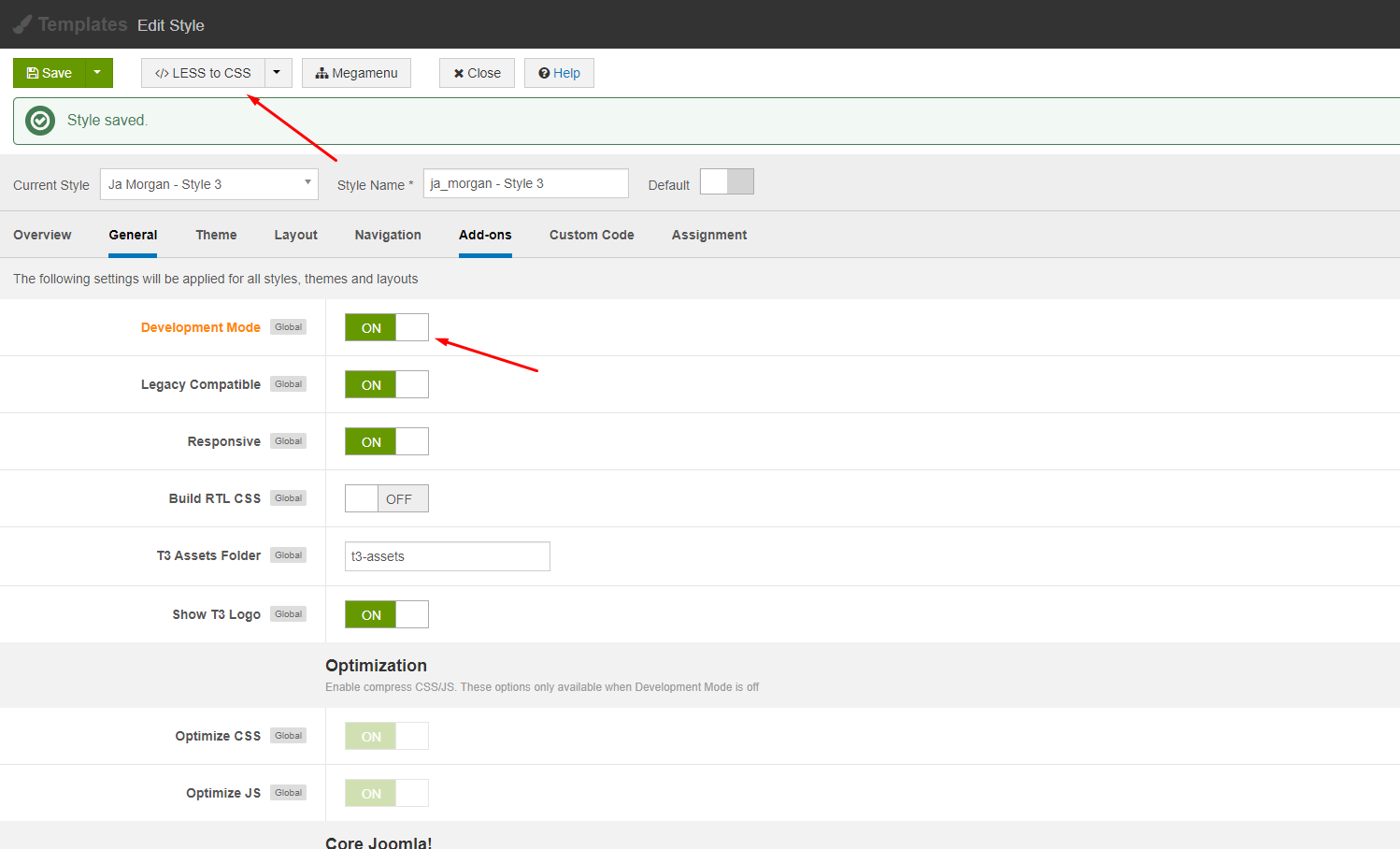Switch to the Overview tab
The height and width of the screenshot is (849, 1400).
pos(42,235)
